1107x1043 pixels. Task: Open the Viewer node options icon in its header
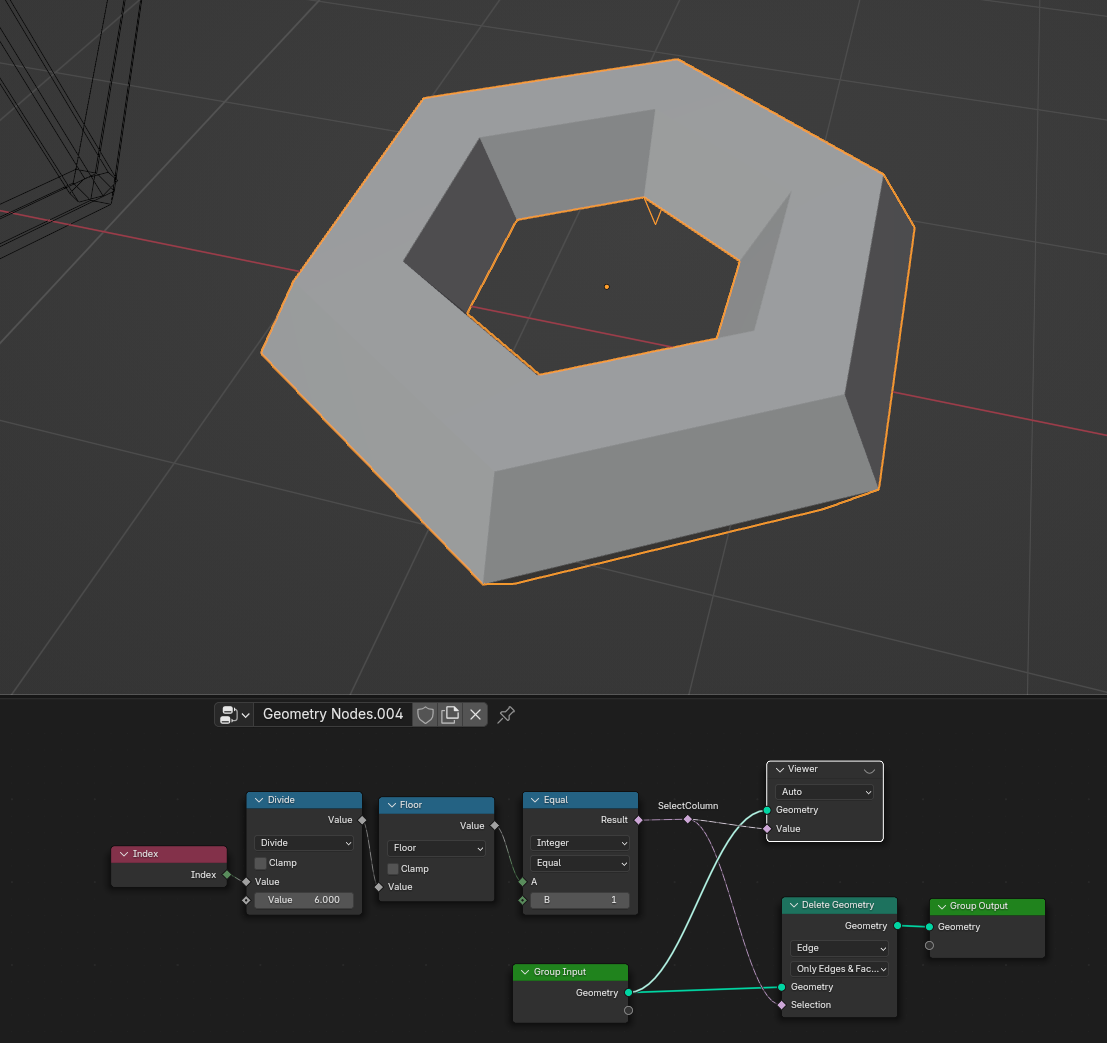[869, 770]
